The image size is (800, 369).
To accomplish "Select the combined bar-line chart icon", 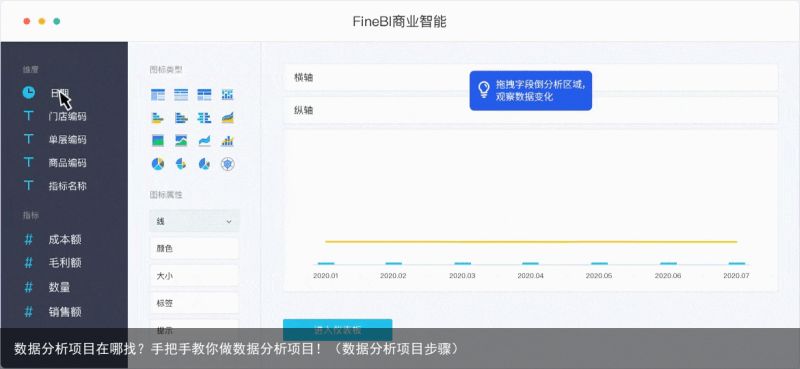I will (x=228, y=141).
